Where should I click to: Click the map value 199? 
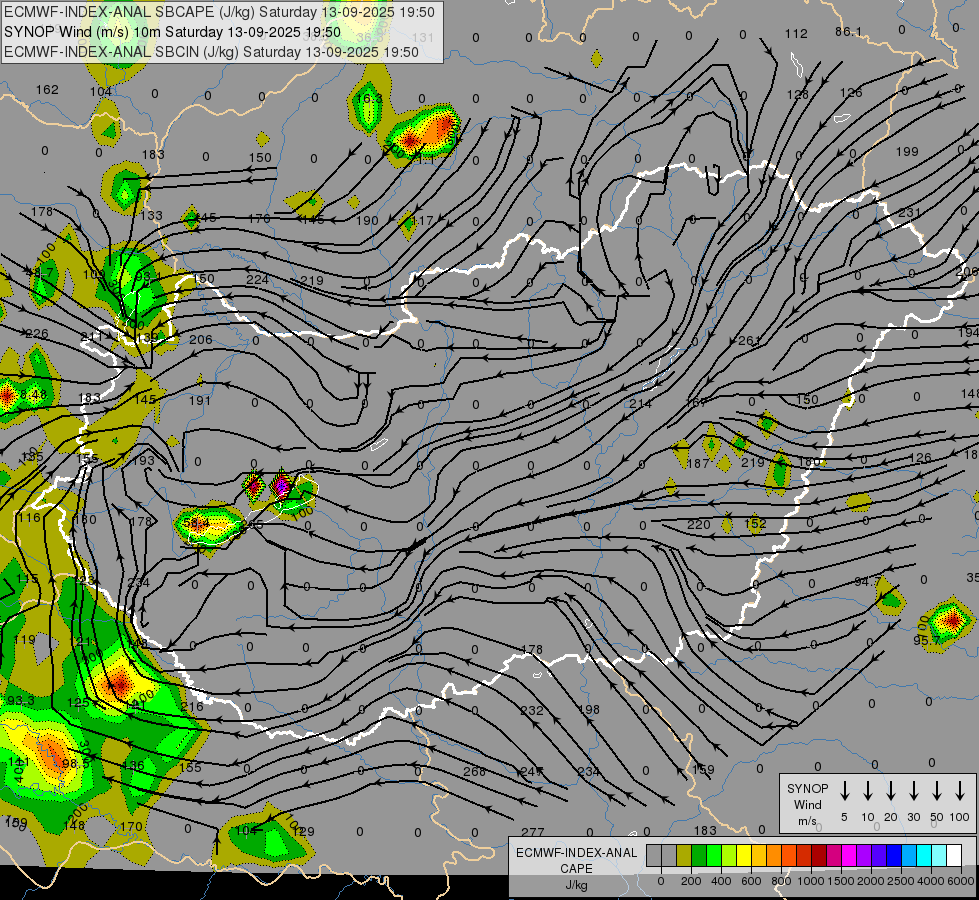pos(907,152)
